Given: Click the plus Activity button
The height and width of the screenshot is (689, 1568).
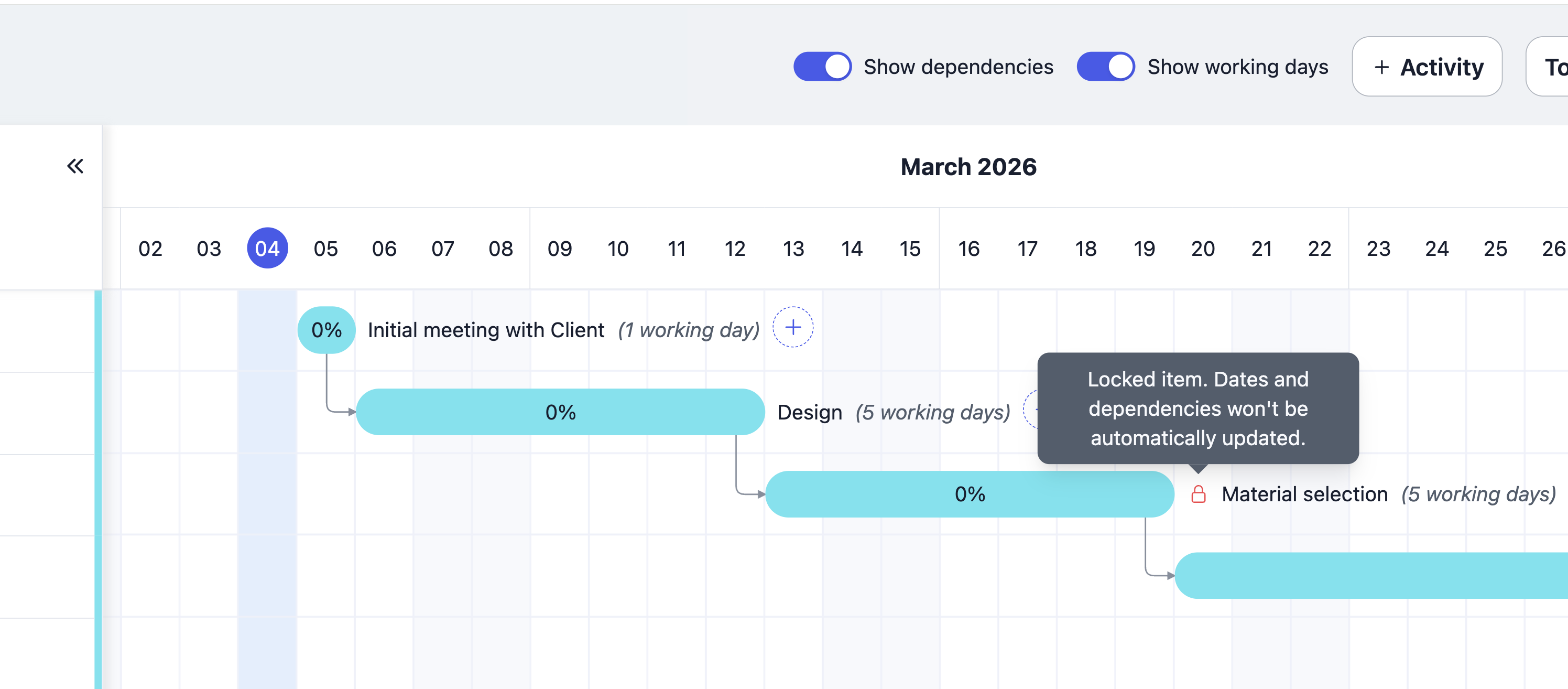Looking at the screenshot, I should (1427, 67).
